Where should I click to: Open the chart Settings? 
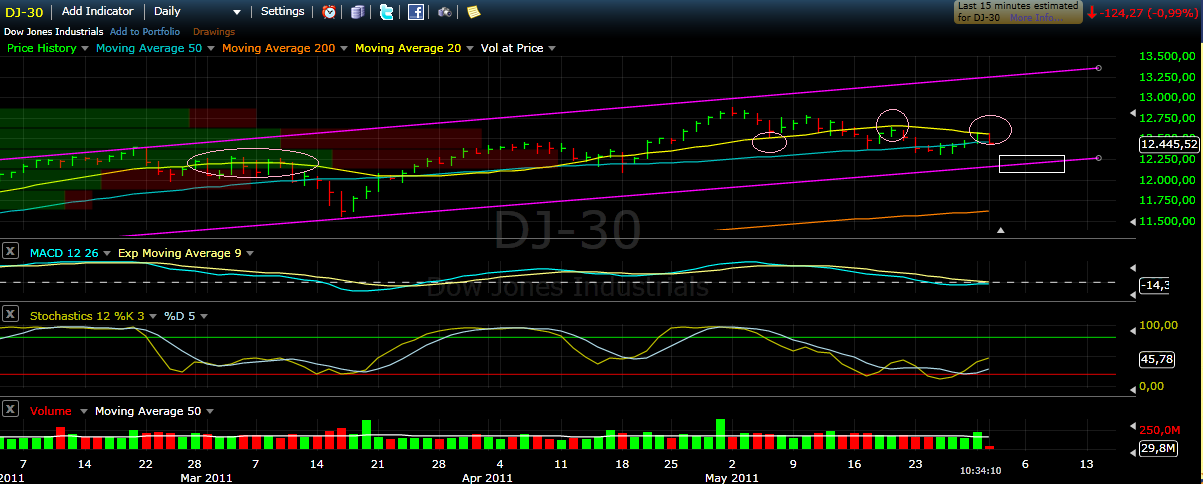[x=283, y=11]
